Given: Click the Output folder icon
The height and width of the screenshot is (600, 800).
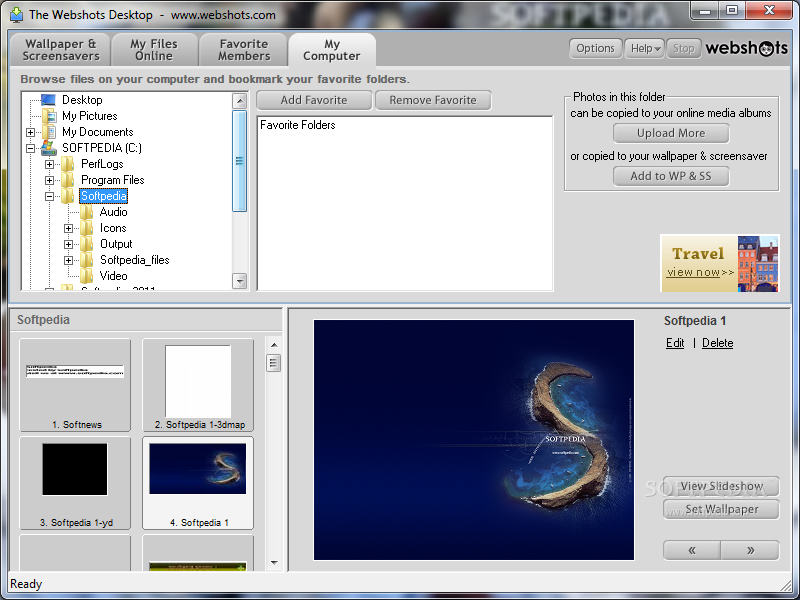Looking at the screenshot, I should [x=86, y=244].
